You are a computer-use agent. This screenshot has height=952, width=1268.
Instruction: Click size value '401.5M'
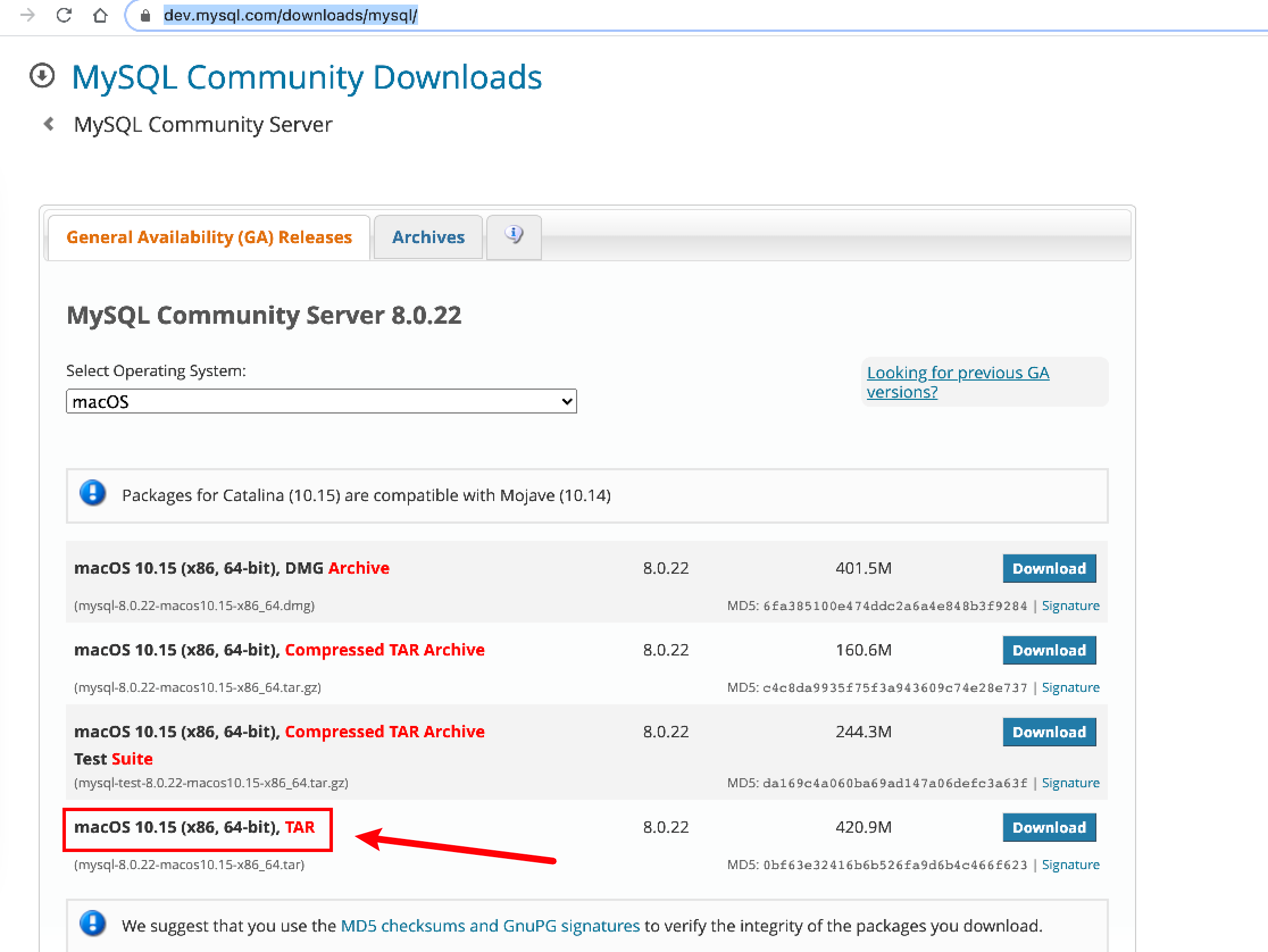pyautogui.click(x=864, y=568)
